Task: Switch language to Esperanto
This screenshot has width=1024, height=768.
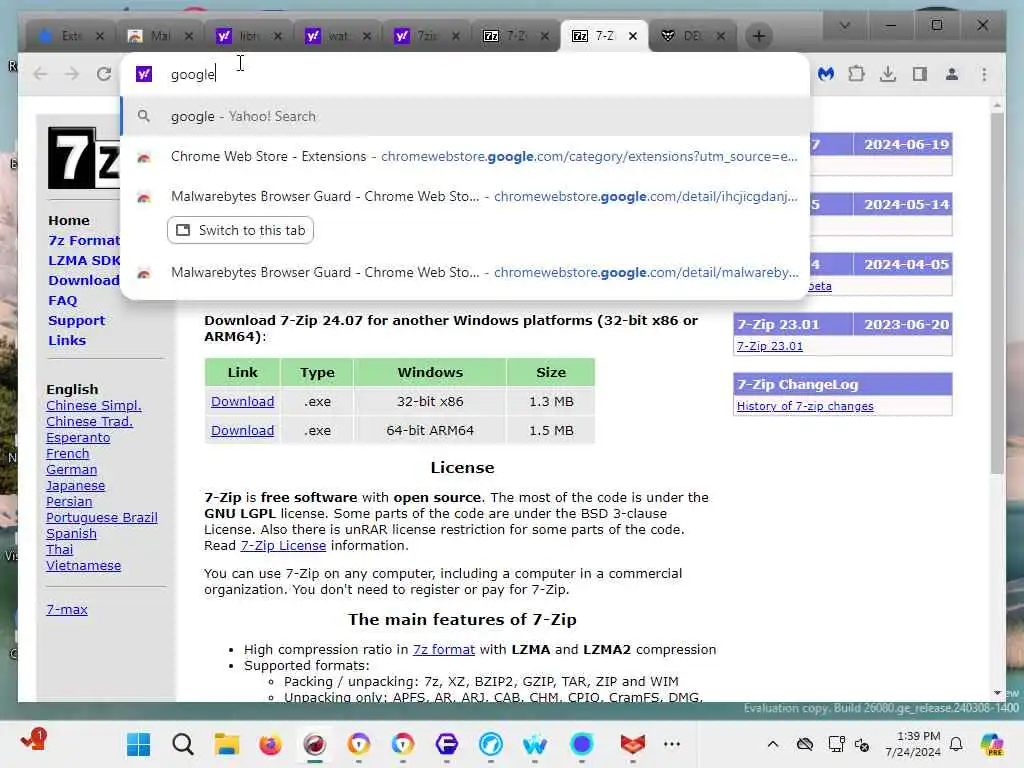Action: point(78,438)
